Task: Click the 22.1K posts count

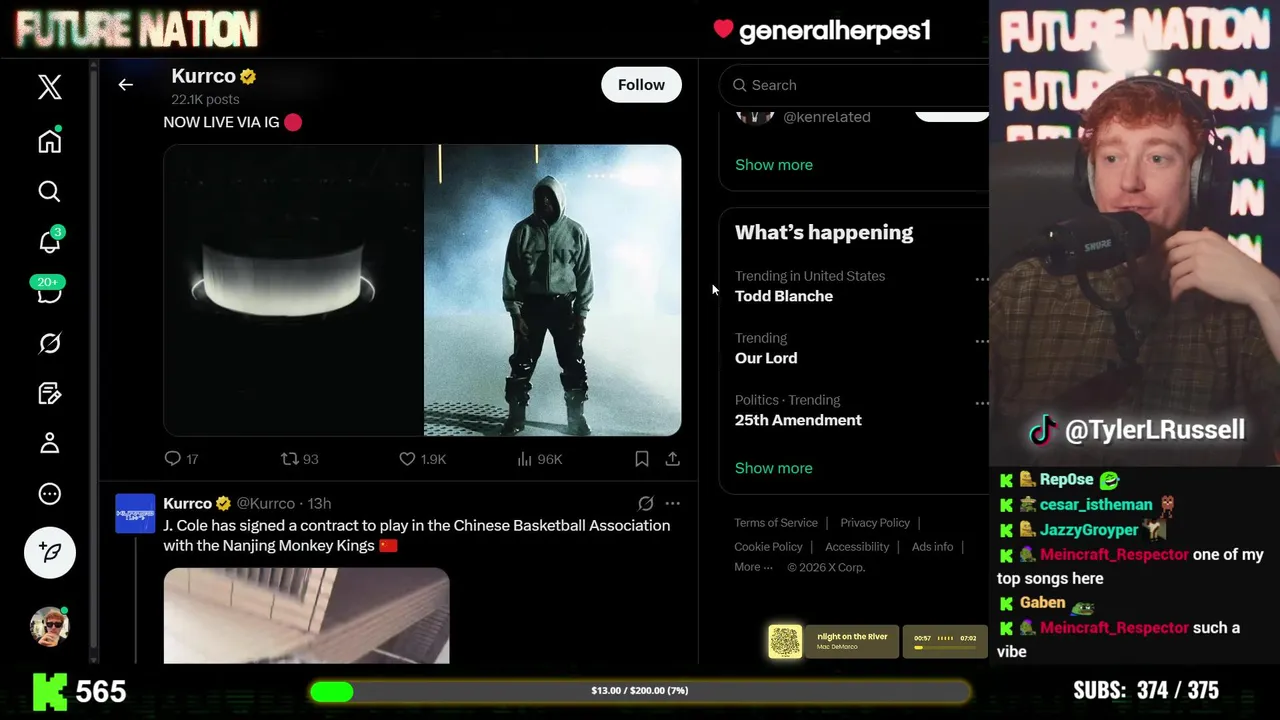Action: pyautogui.click(x=205, y=99)
